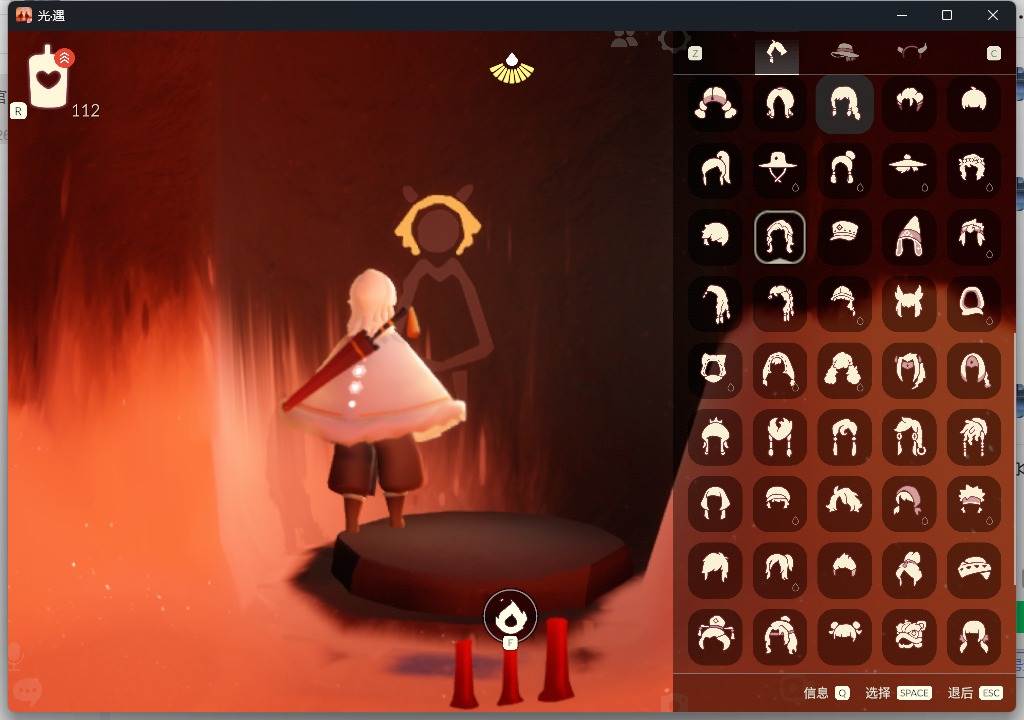Choose the bowl cut with top sprout
1024x720 pixels.
coord(973,103)
